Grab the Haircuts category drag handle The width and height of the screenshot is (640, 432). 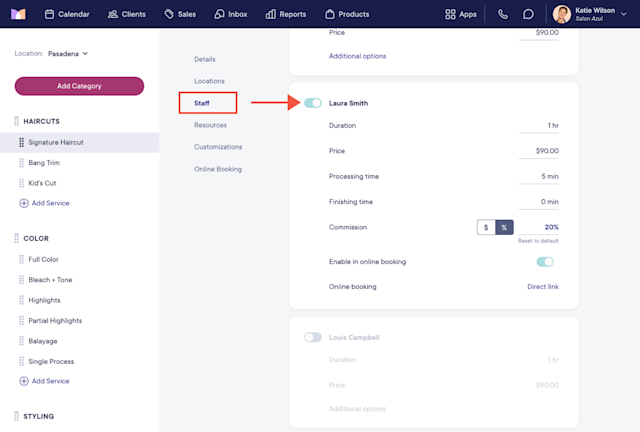coord(16,121)
